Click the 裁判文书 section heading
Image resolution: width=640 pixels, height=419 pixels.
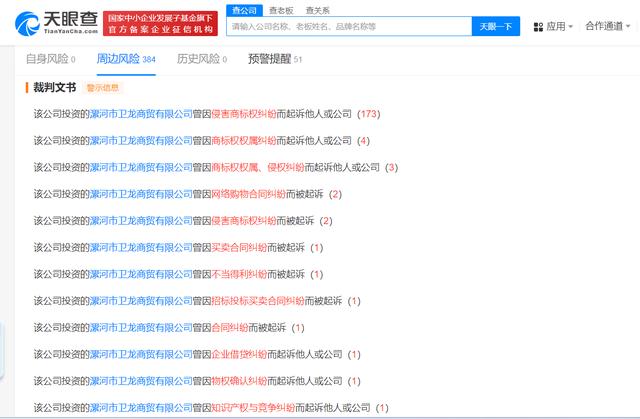(x=54, y=87)
